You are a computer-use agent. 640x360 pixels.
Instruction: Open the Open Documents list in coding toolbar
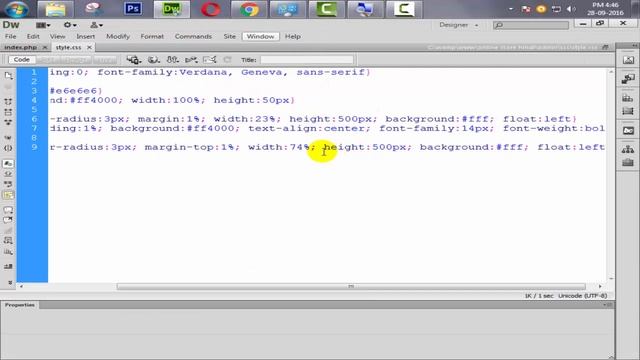[8, 76]
